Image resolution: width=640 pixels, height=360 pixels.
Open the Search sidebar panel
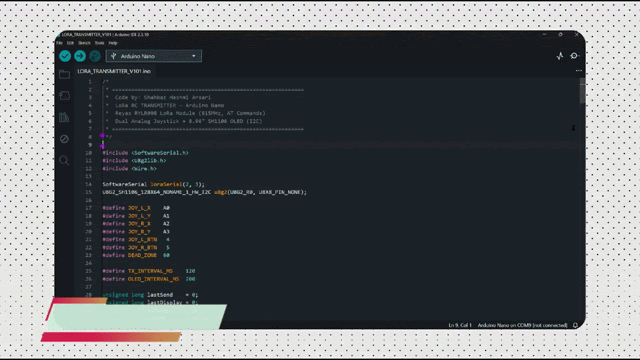click(x=64, y=160)
